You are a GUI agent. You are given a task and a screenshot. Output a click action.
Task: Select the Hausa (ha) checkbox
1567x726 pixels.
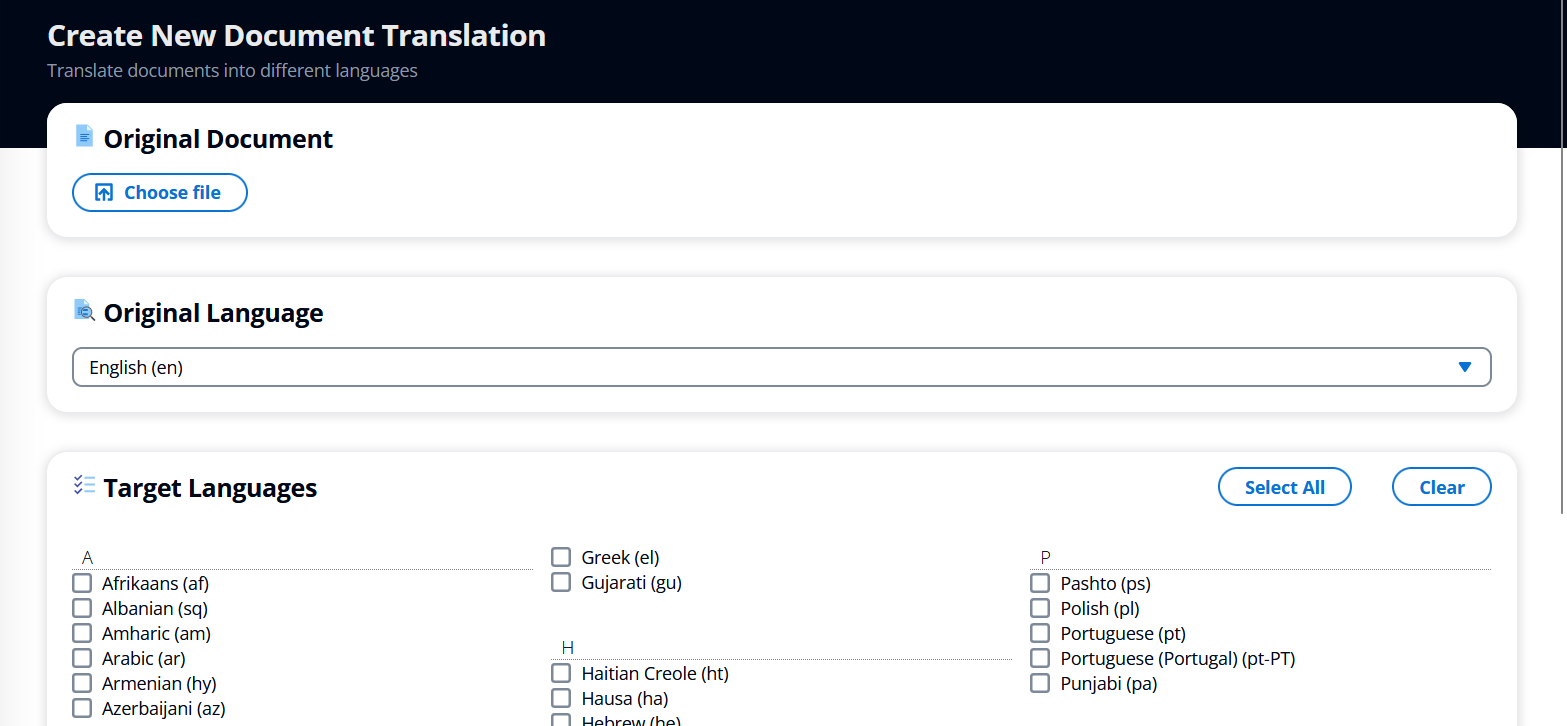561,698
